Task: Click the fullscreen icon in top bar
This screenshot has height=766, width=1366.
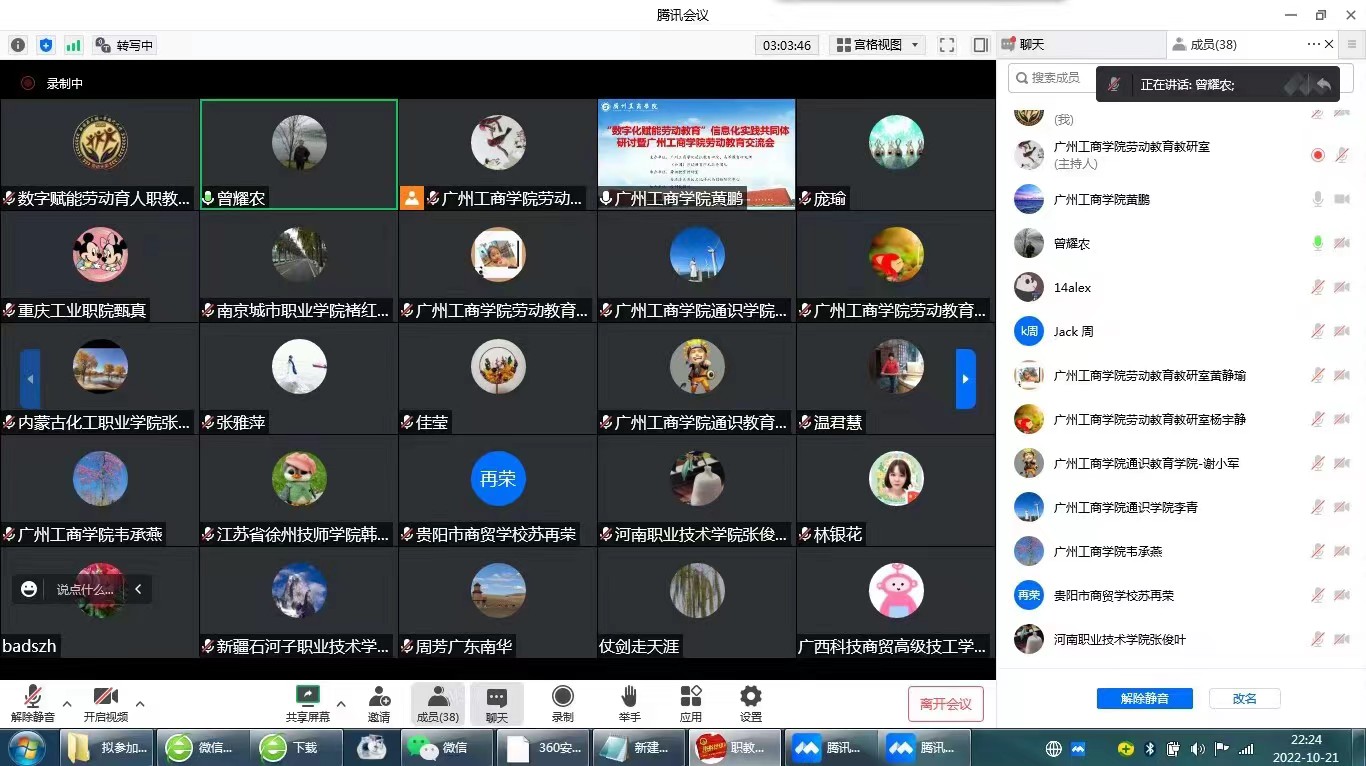Action: pyautogui.click(x=947, y=45)
